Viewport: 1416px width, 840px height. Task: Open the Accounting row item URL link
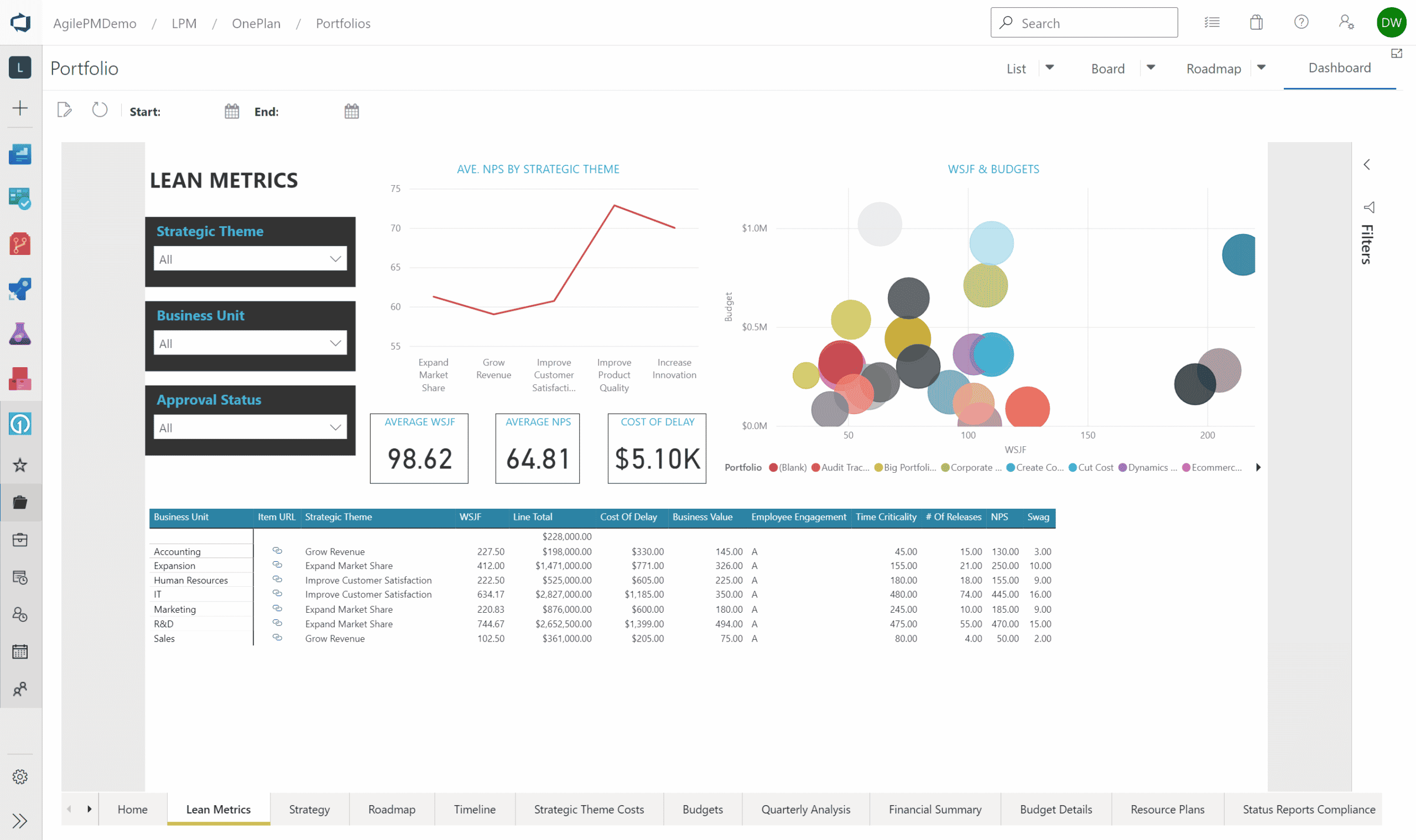coord(278,551)
